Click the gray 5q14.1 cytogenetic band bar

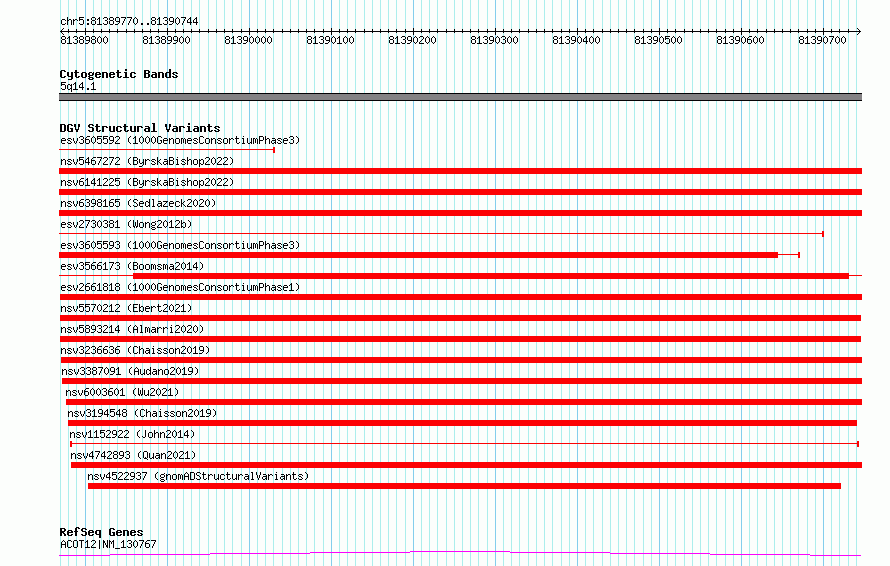(460, 97)
